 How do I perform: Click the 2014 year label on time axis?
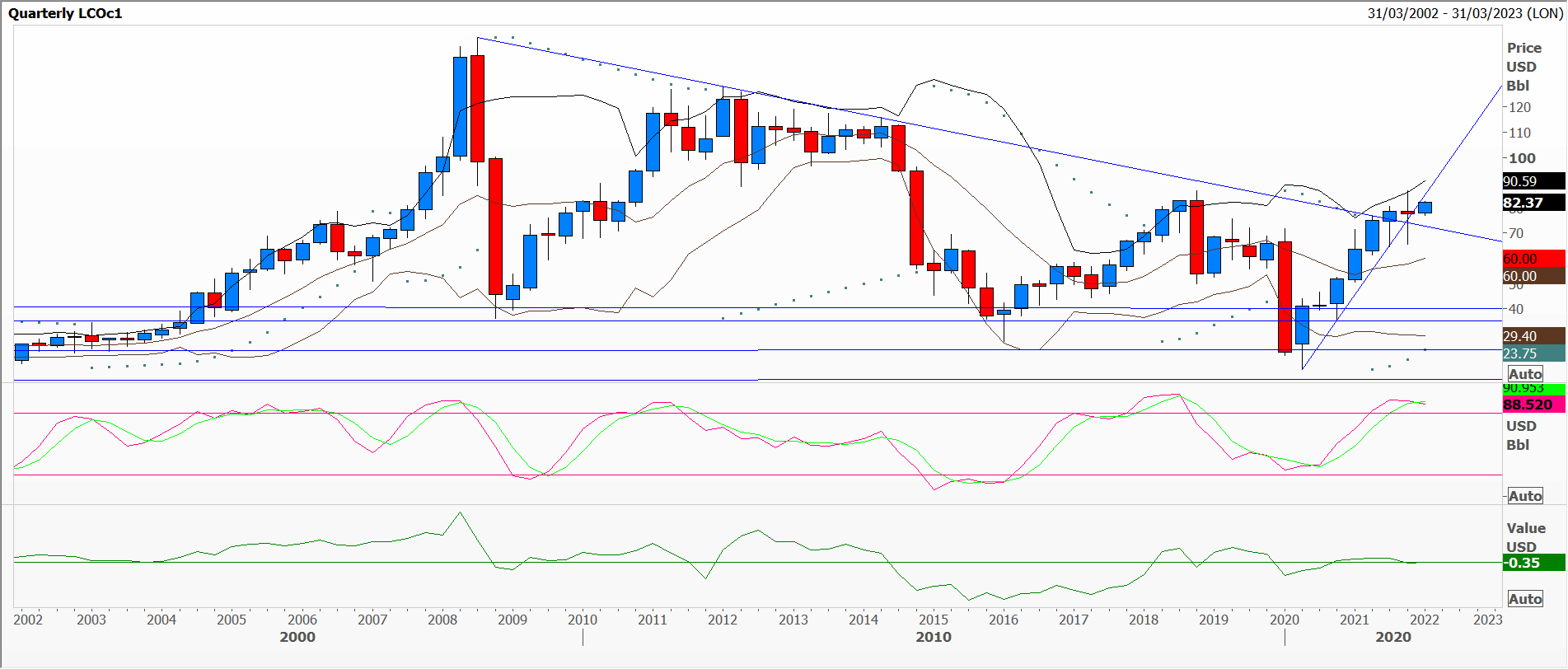864,620
